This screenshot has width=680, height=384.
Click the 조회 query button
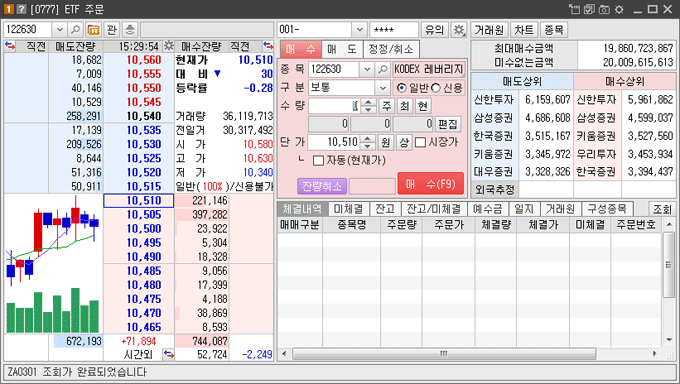coord(662,209)
